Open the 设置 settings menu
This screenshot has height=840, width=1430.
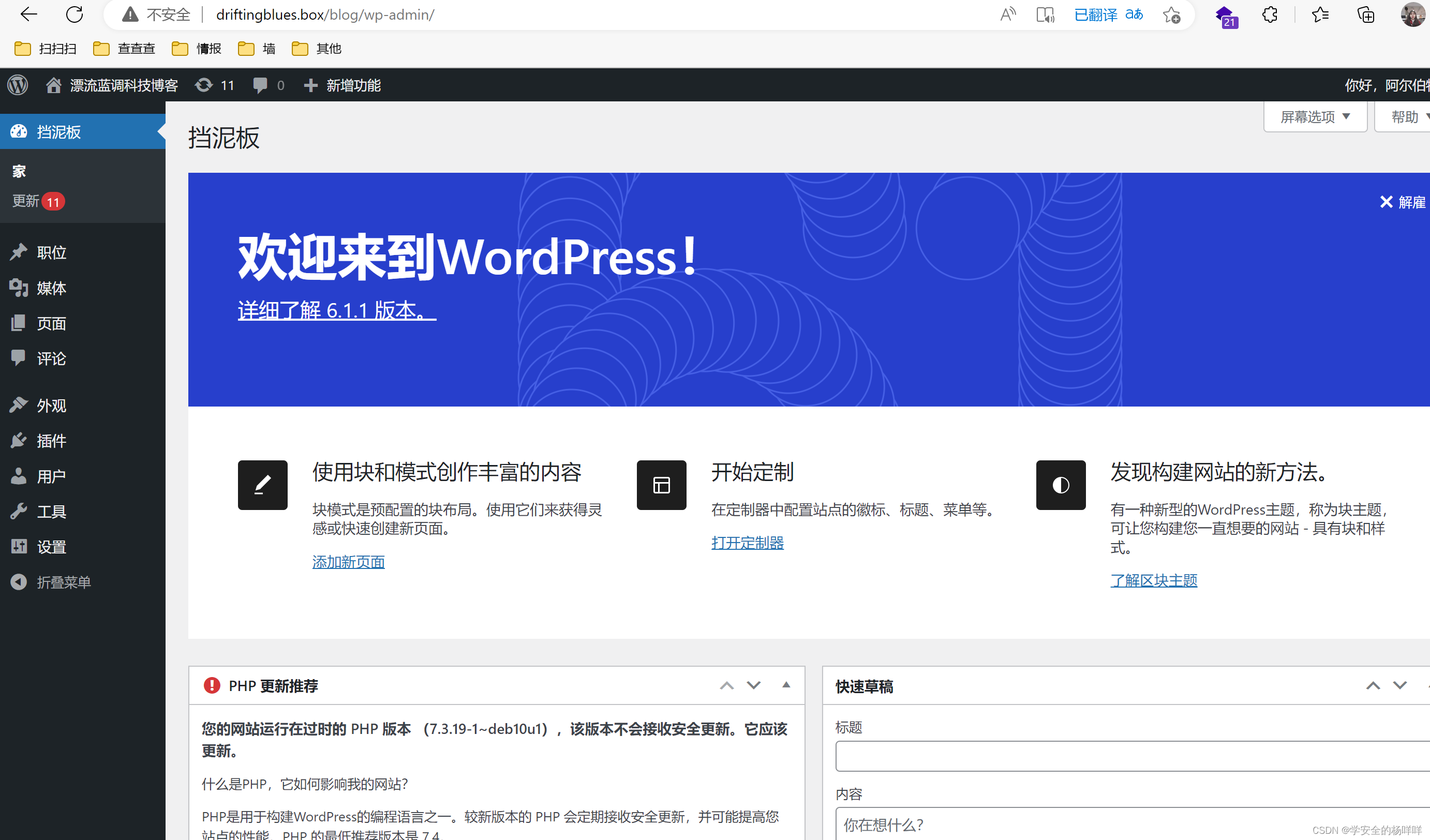(x=83, y=547)
